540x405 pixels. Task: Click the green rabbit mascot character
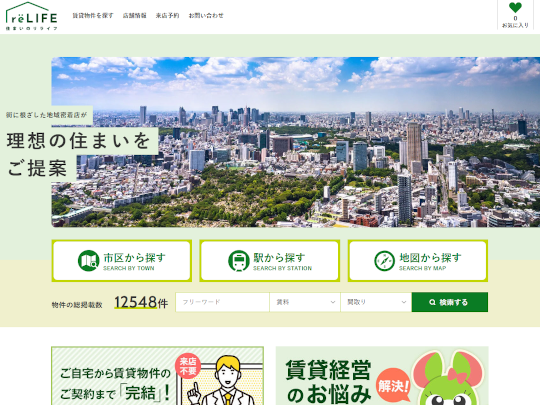(x=448, y=378)
